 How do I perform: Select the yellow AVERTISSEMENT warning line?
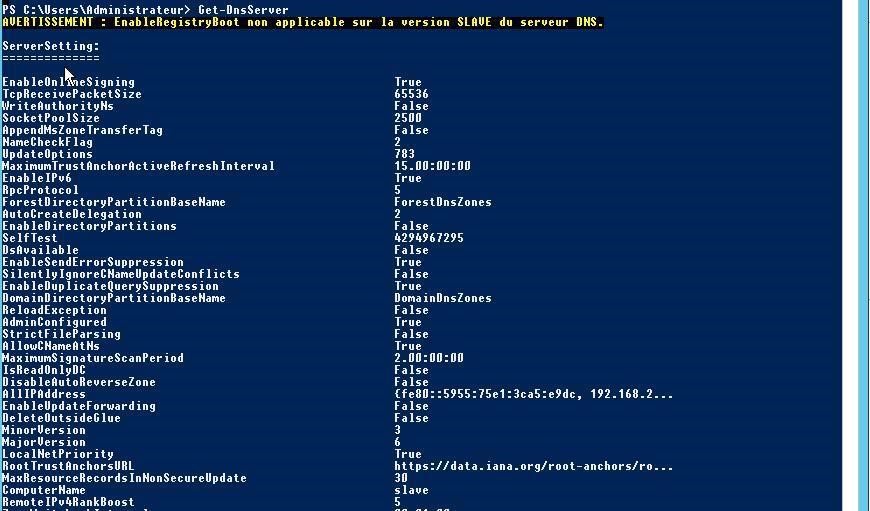[303, 22]
